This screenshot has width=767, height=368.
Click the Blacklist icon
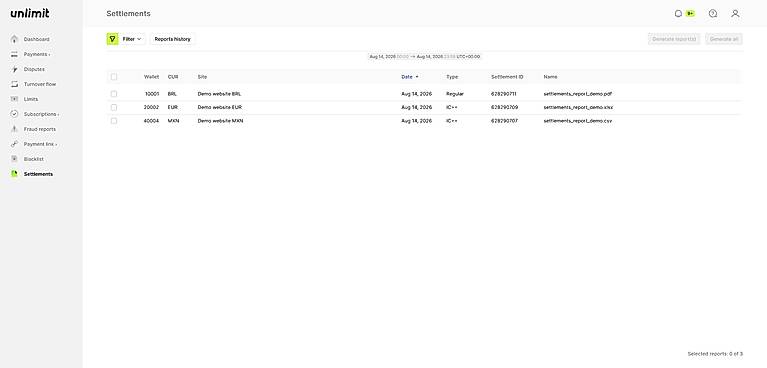pyautogui.click(x=14, y=159)
